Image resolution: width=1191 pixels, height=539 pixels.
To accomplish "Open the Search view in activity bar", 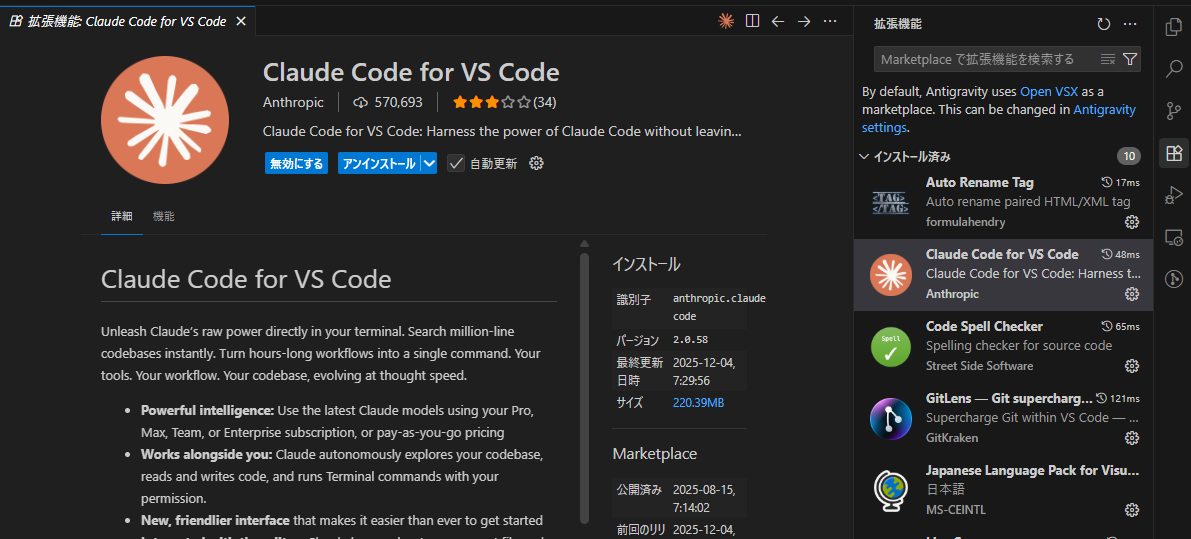I will tap(1174, 70).
